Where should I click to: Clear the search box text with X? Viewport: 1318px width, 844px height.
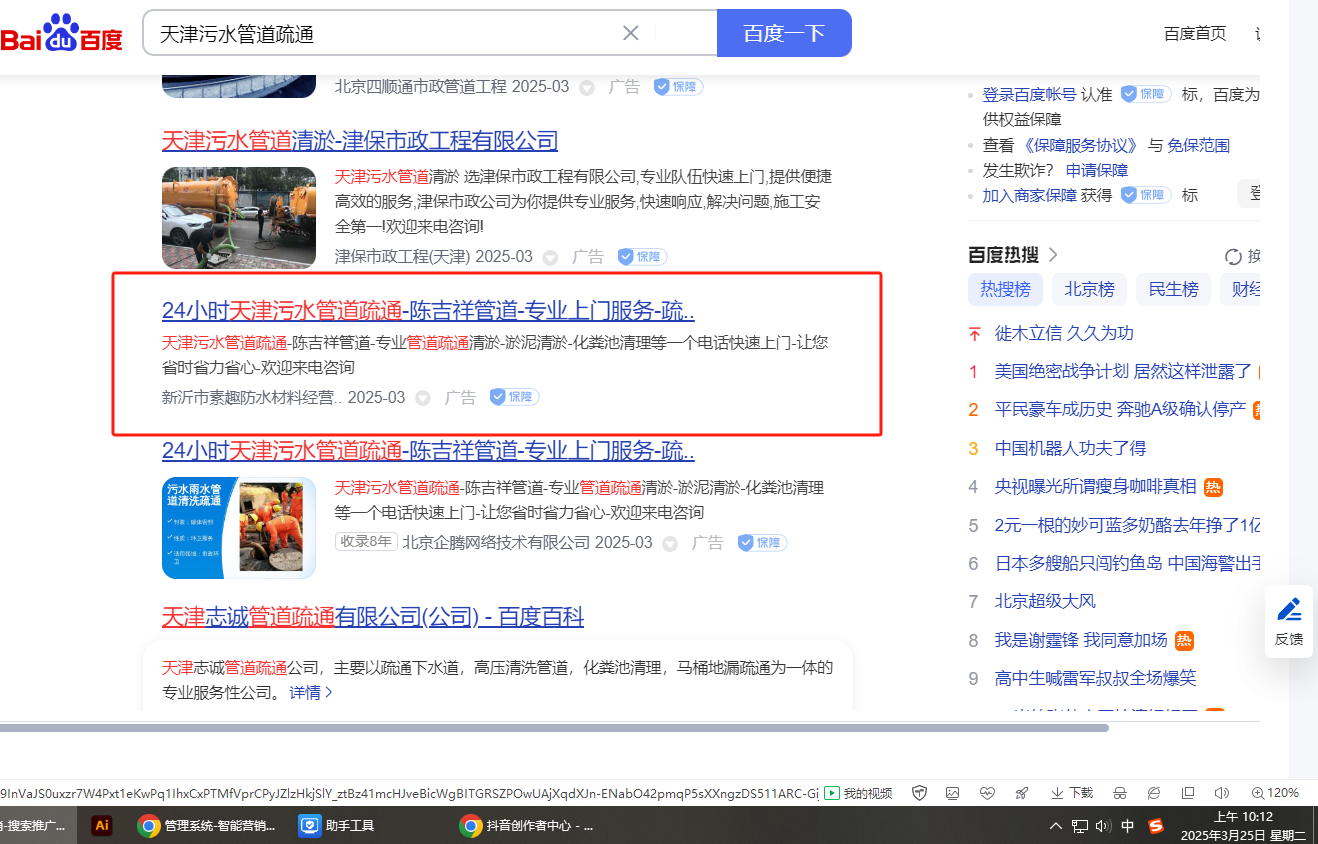pos(631,33)
